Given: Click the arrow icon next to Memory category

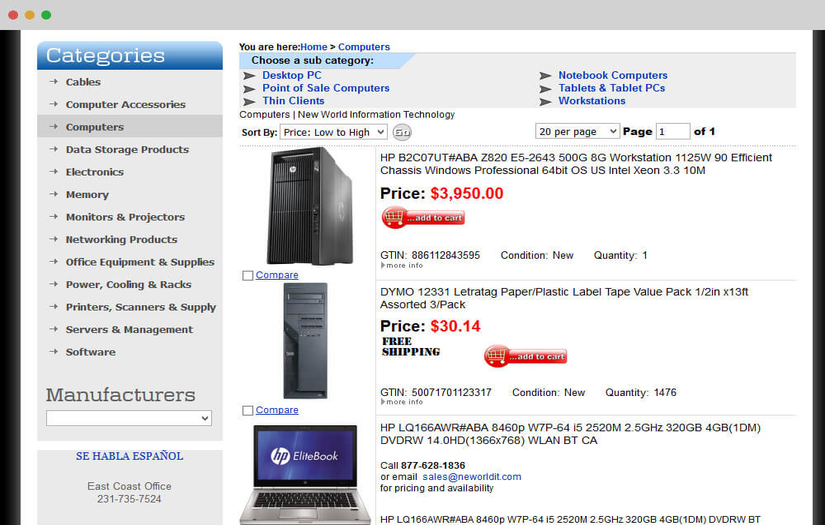Looking at the screenshot, I should 53,194.
